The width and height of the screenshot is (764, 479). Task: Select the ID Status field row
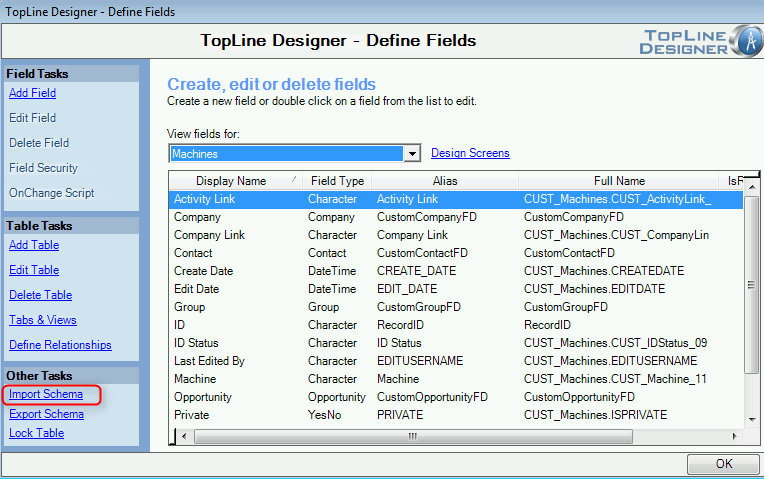tap(456, 343)
